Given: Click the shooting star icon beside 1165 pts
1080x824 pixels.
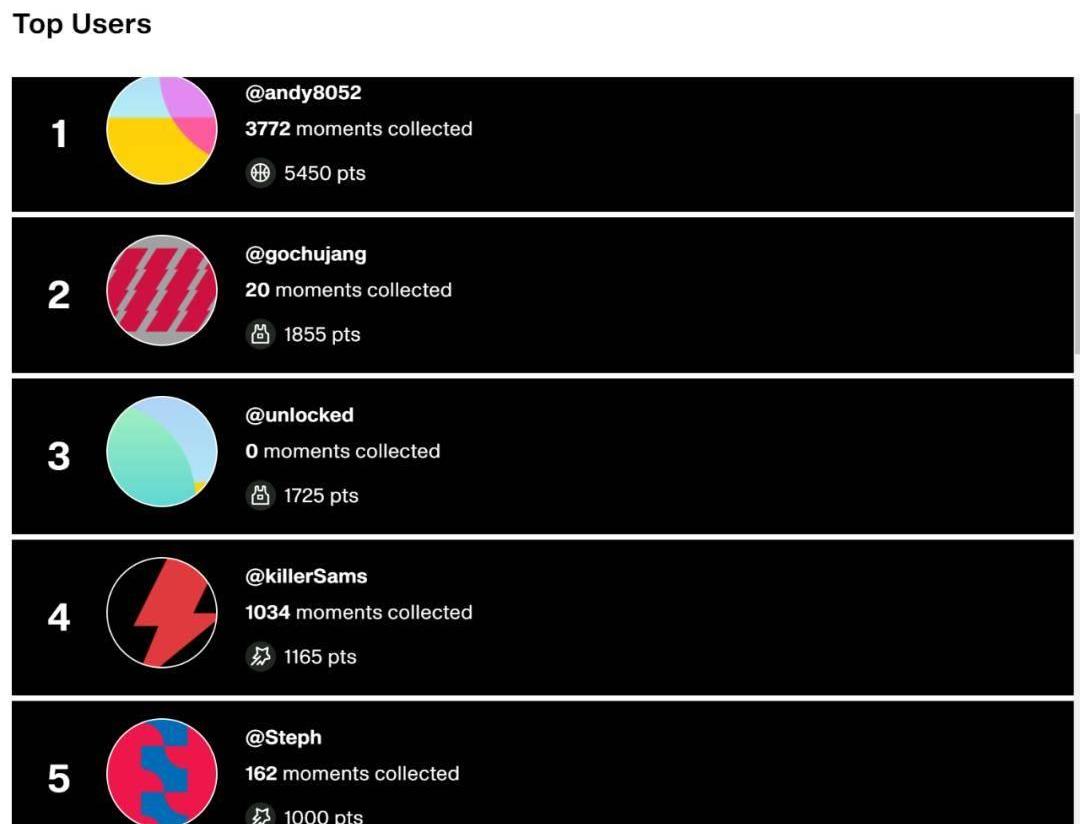Looking at the screenshot, I should (260, 657).
